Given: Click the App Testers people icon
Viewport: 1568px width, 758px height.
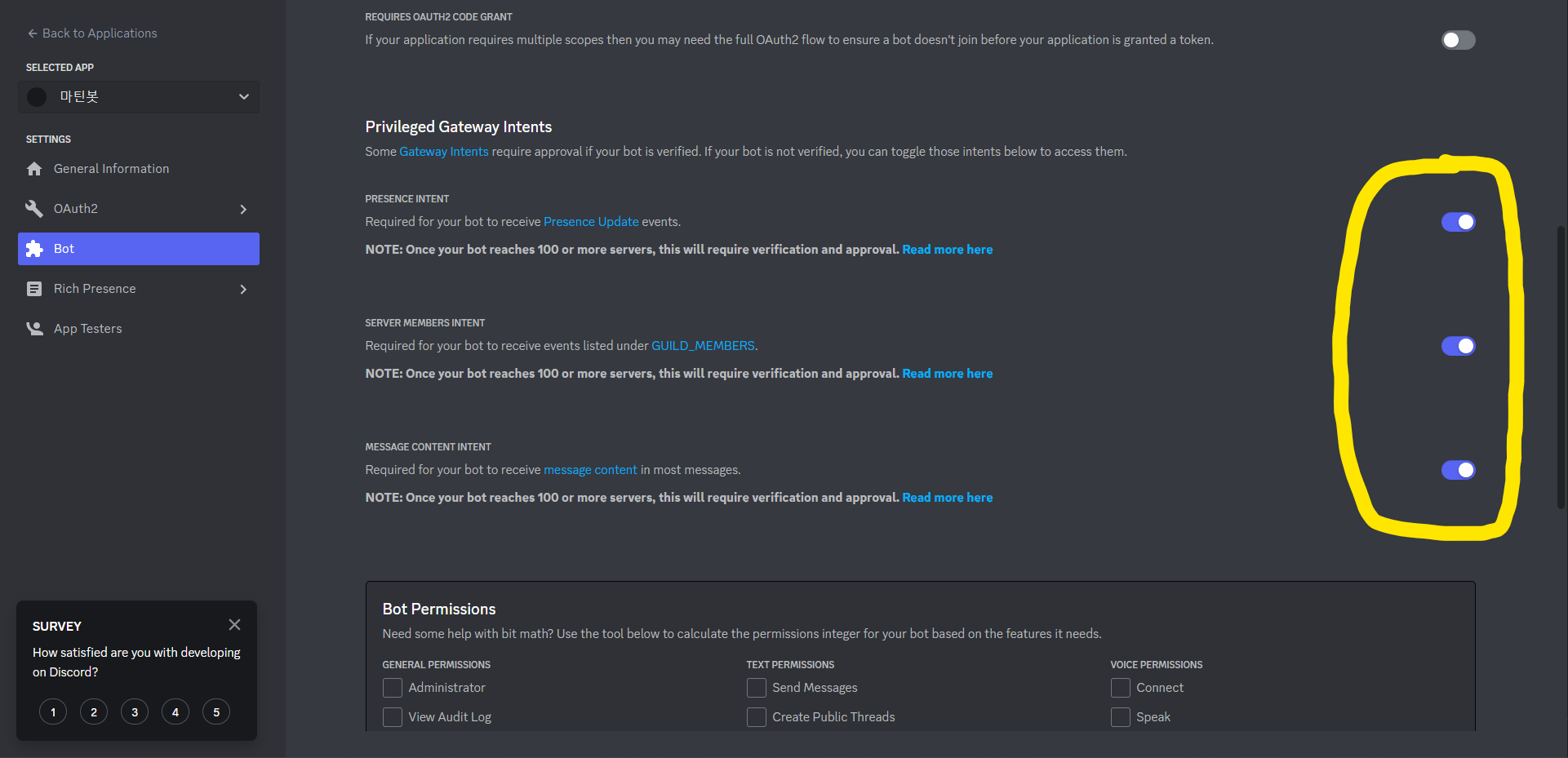Looking at the screenshot, I should coord(34,329).
